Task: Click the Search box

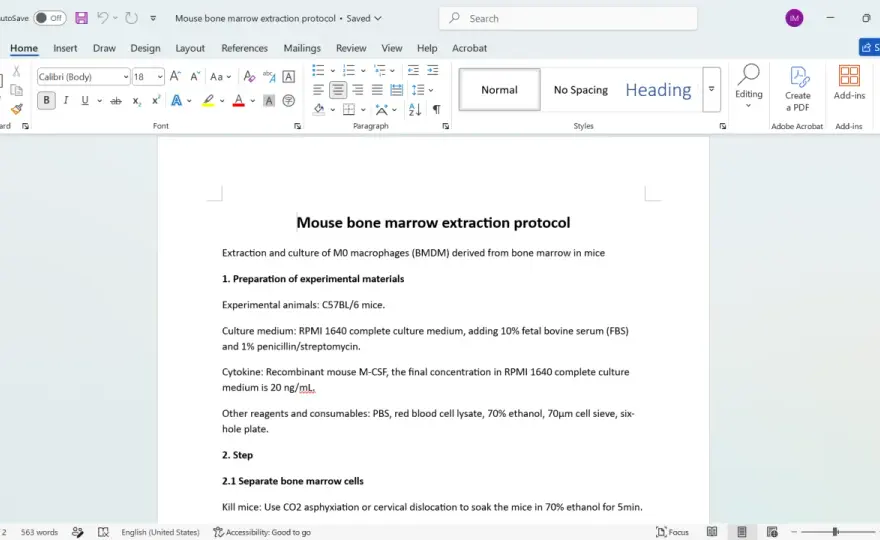Action: point(568,19)
